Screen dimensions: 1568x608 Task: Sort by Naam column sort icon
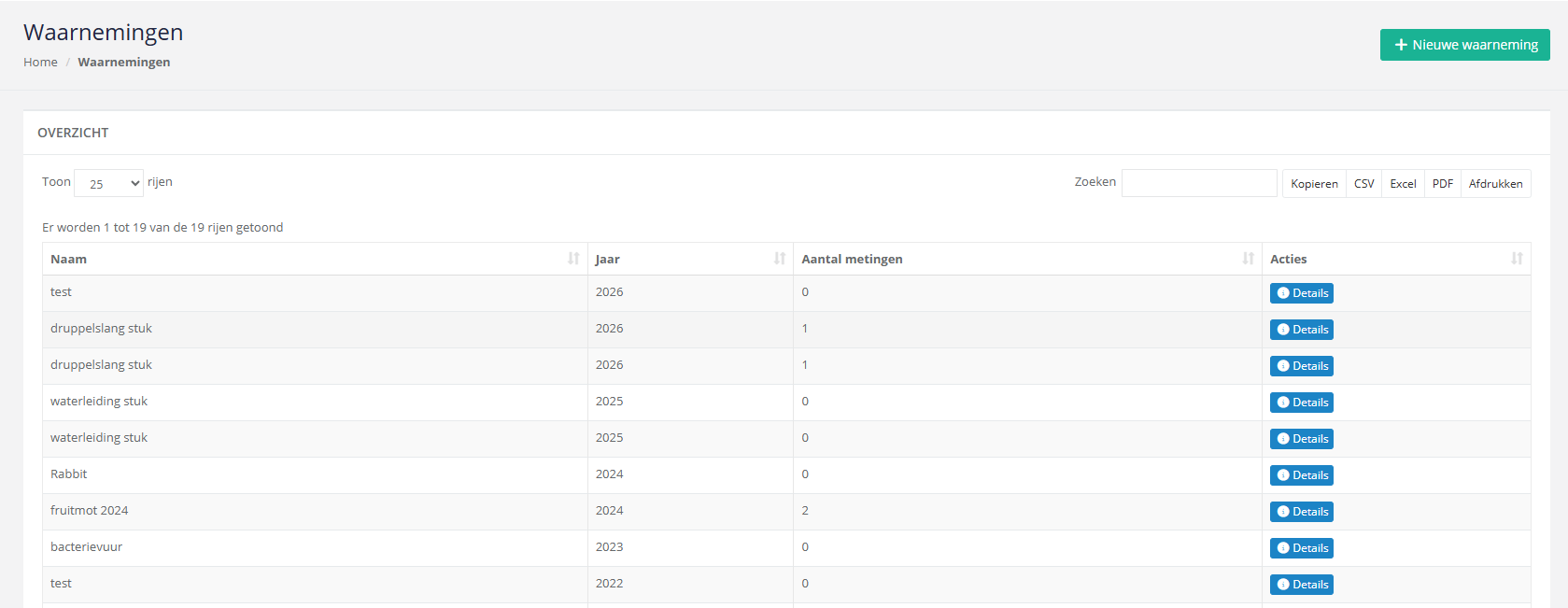point(573,259)
